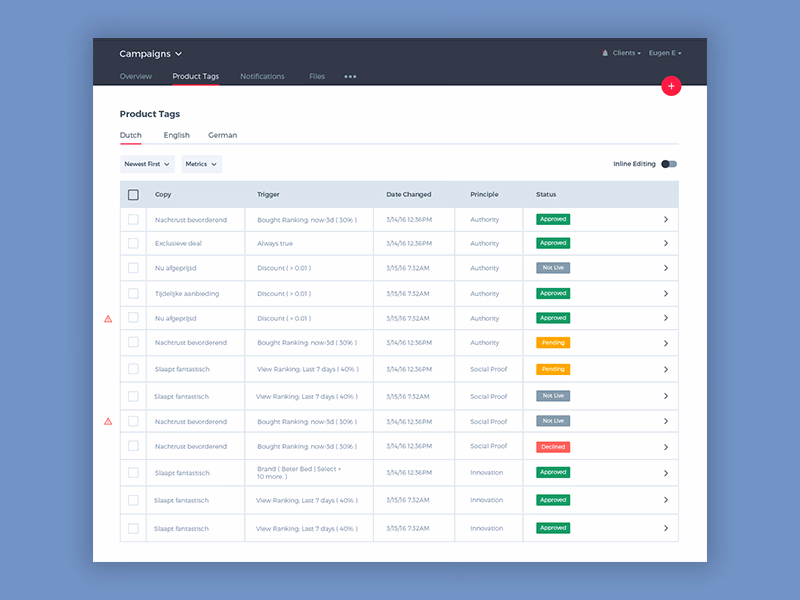Switch to the Overview tab
The image size is (800, 600).
[136, 77]
